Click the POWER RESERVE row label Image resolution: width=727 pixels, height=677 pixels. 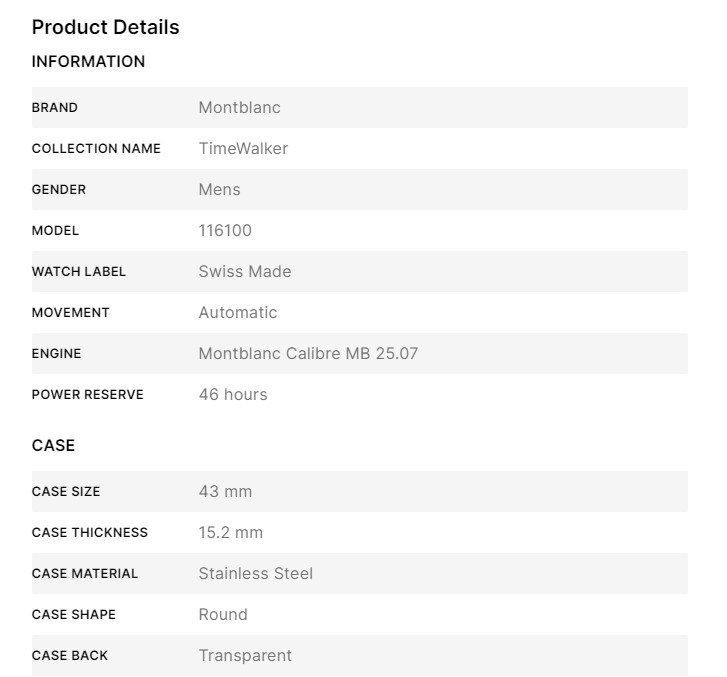(88, 395)
